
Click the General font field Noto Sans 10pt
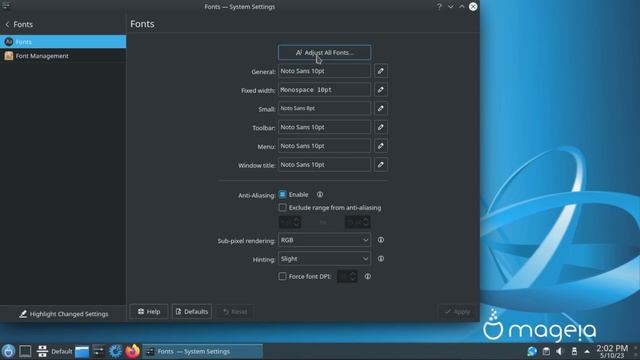[x=324, y=71]
